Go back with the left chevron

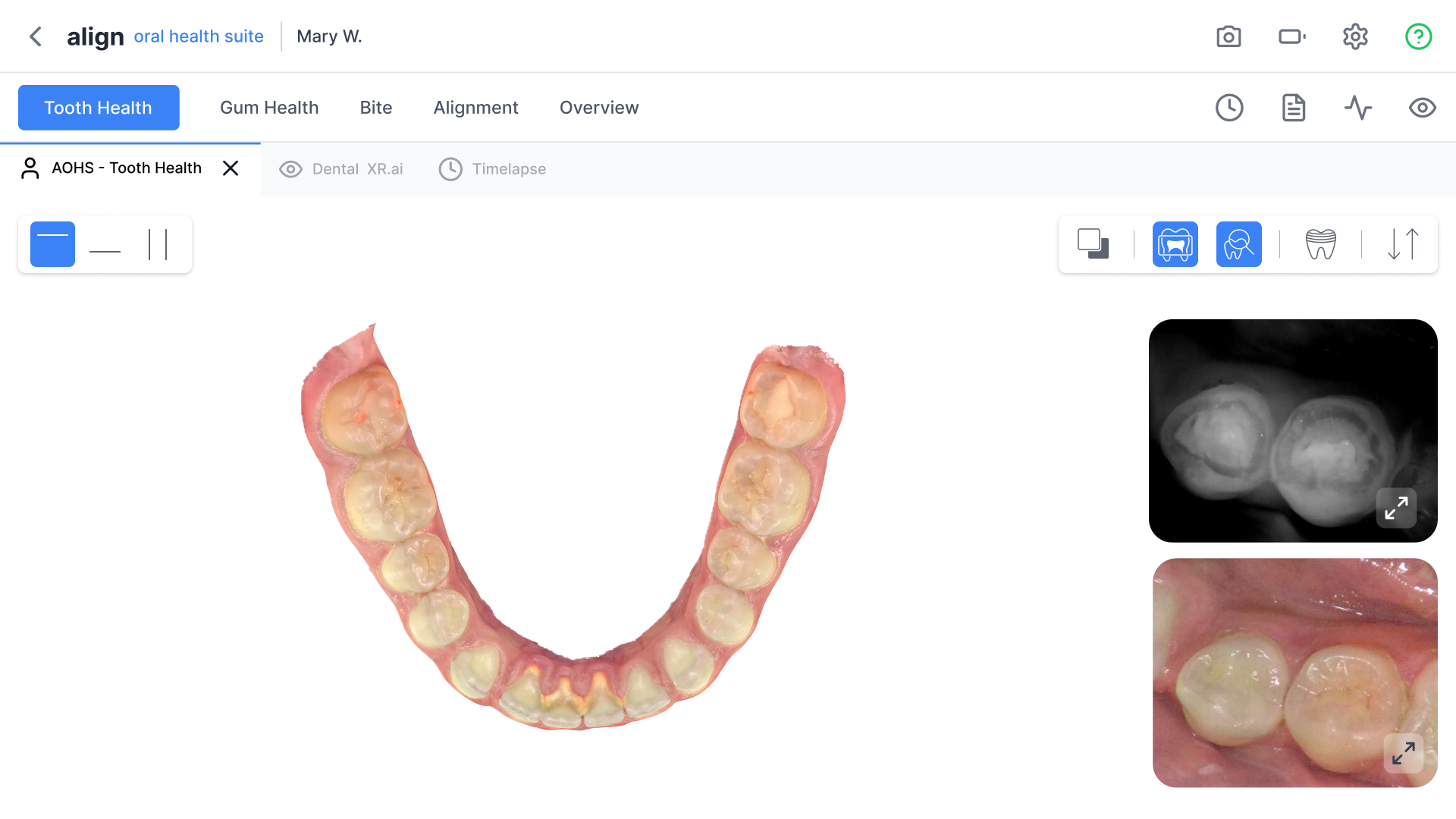36,36
